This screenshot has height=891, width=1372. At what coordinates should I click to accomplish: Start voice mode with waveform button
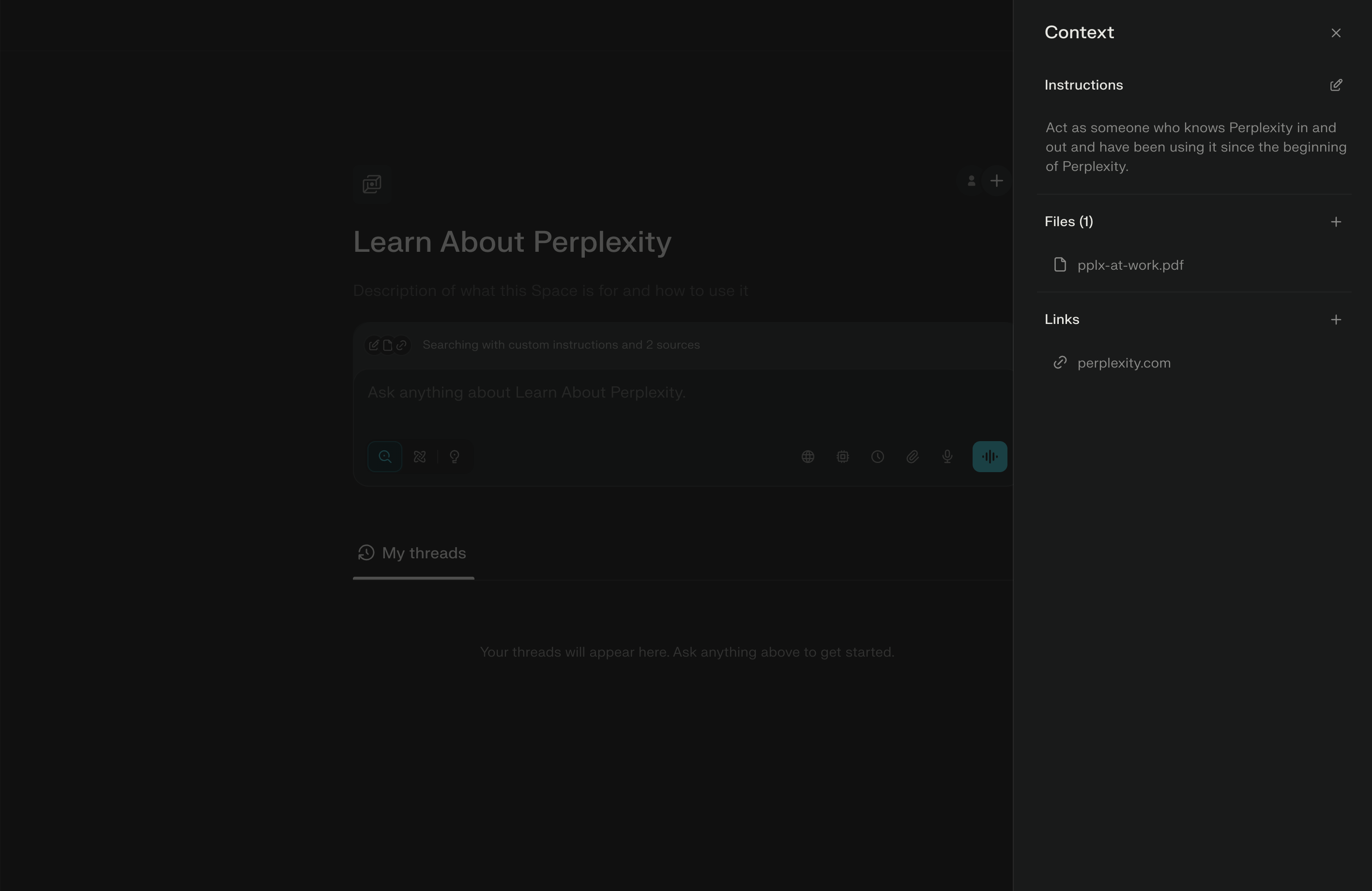point(989,457)
